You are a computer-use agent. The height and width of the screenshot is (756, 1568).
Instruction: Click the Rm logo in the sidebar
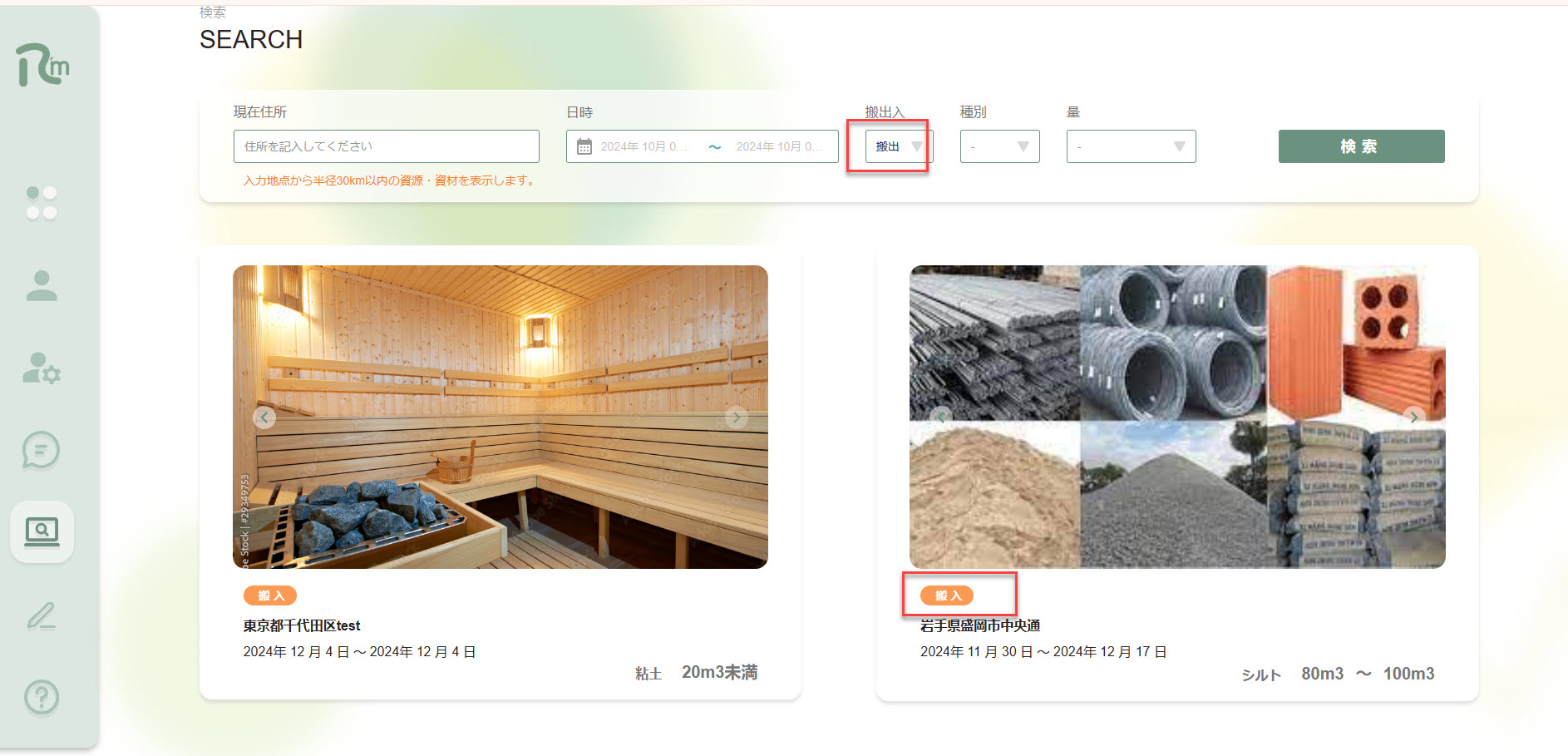coord(42,65)
